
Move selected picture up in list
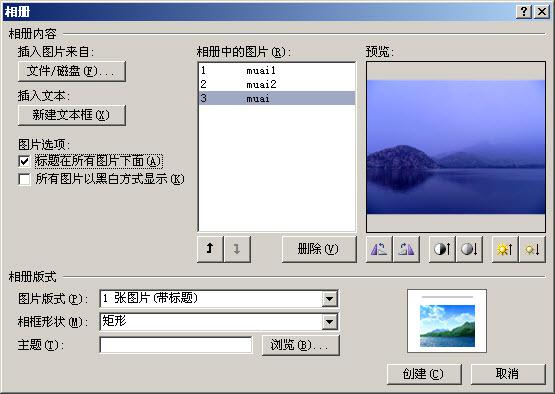click(x=210, y=249)
